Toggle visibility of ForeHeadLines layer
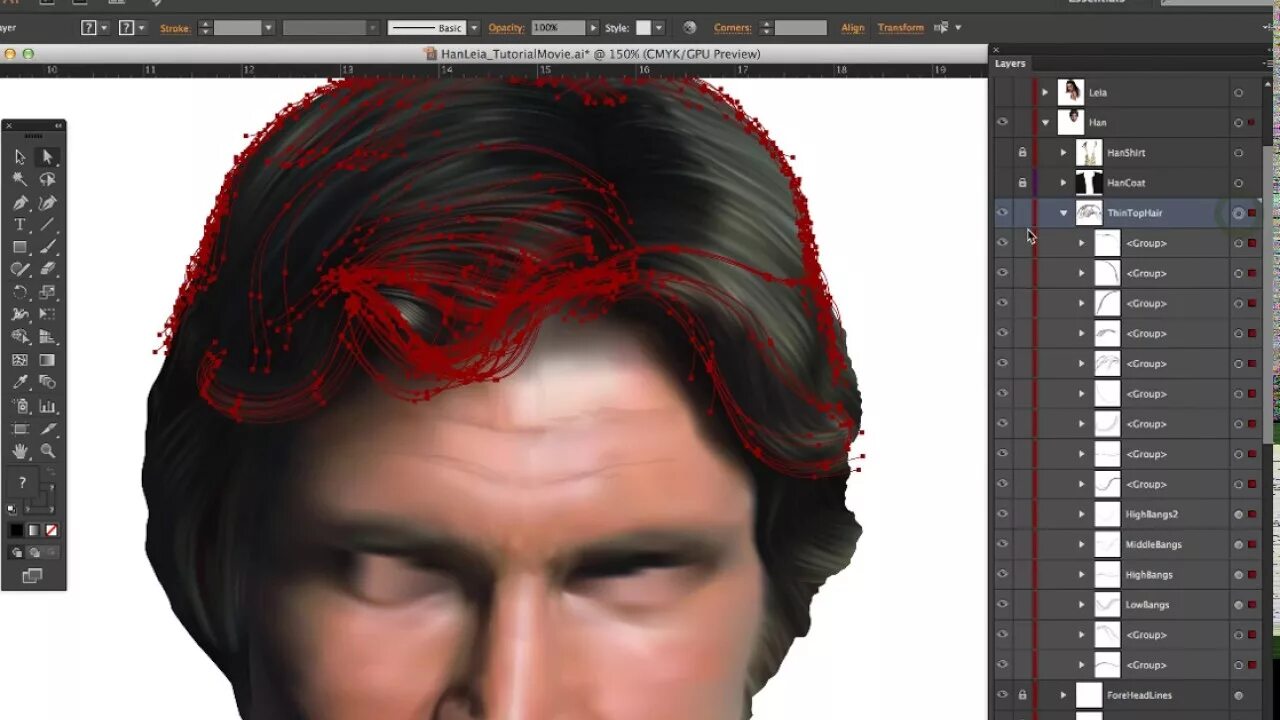Image resolution: width=1280 pixels, height=720 pixels. pos(1002,694)
